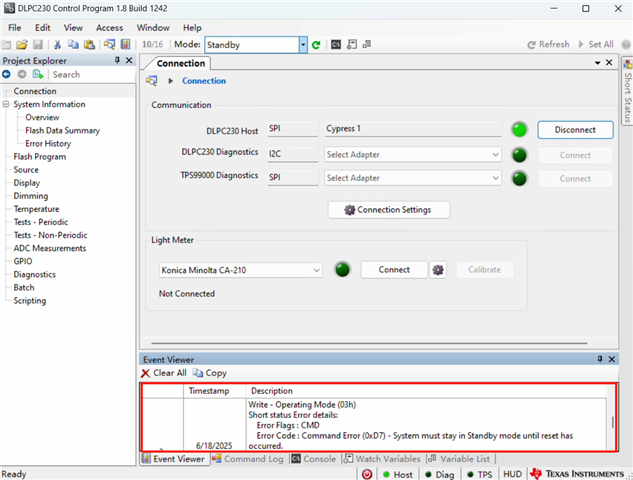The height and width of the screenshot is (480, 633).
Task: Open the Help menu
Action: [x=192, y=27]
